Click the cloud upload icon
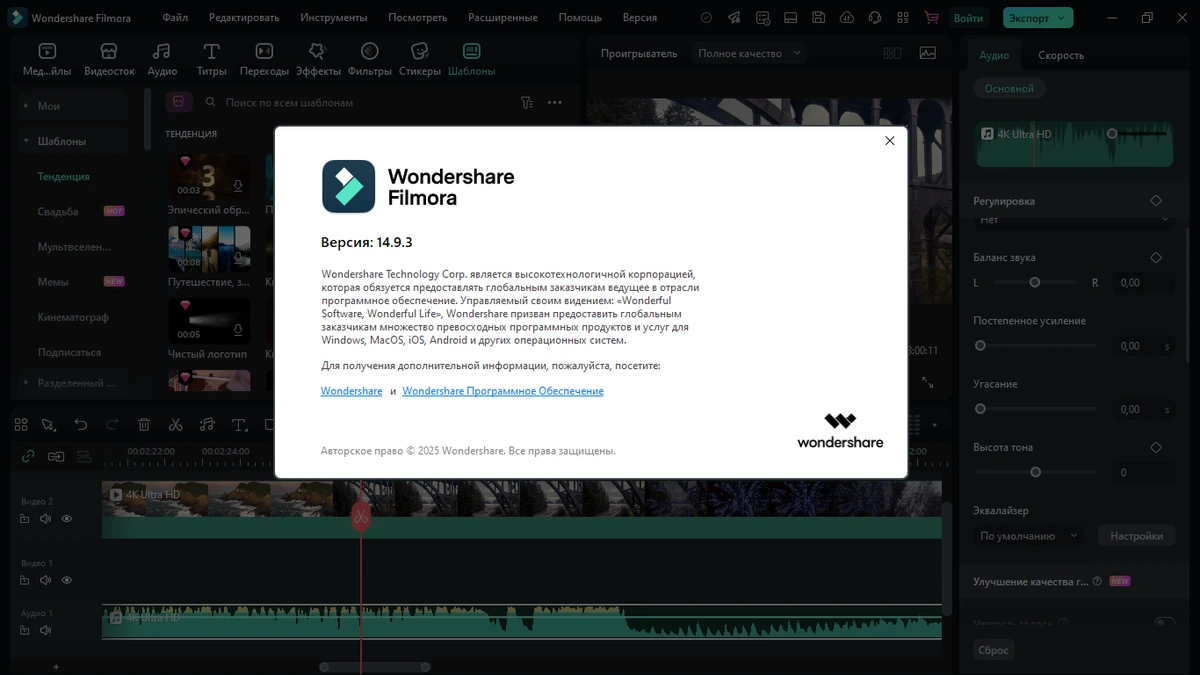This screenshot has height=675, width=1200. (847, 18)
